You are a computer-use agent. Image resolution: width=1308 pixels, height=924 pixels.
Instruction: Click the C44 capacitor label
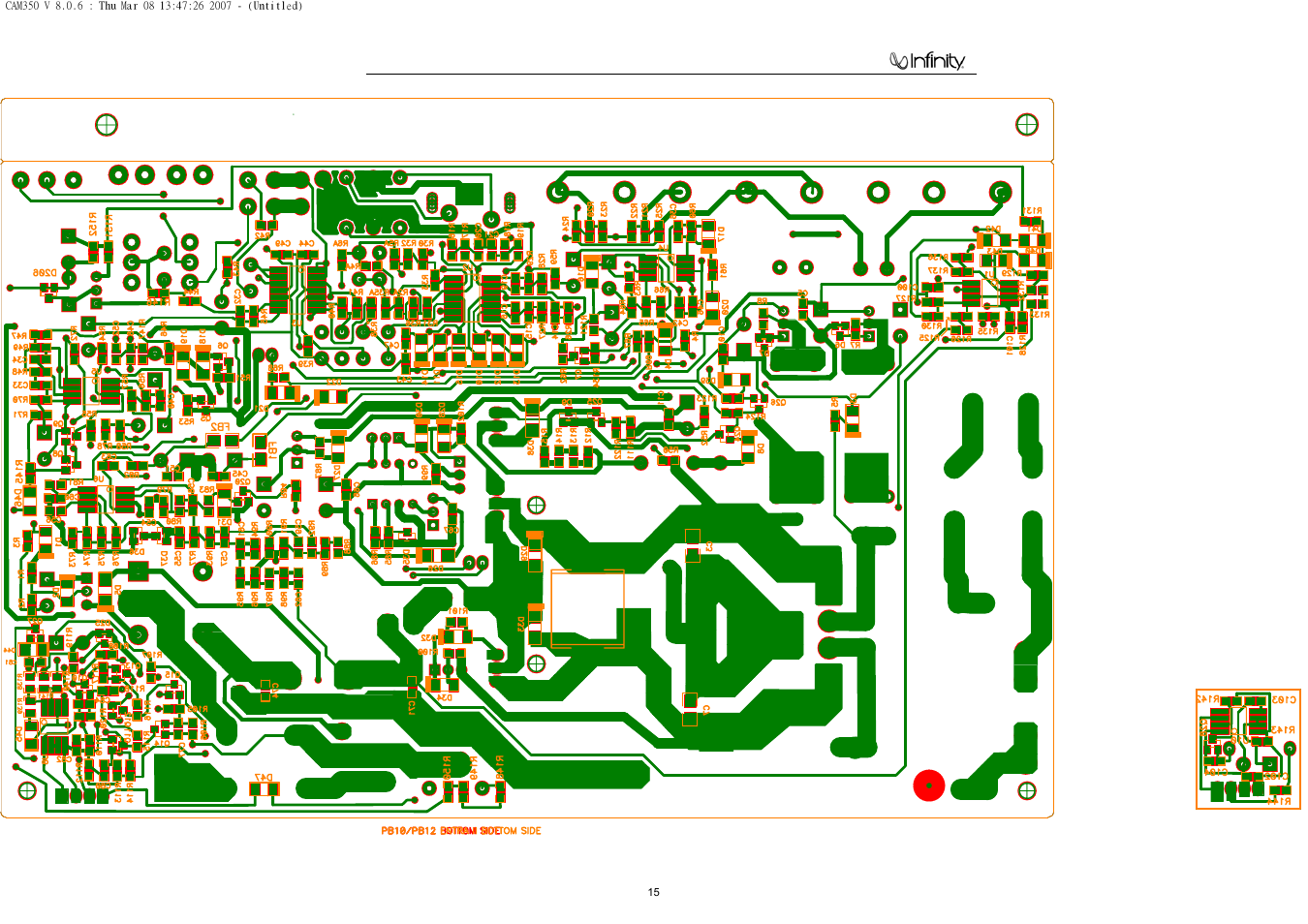pos(306,244)
